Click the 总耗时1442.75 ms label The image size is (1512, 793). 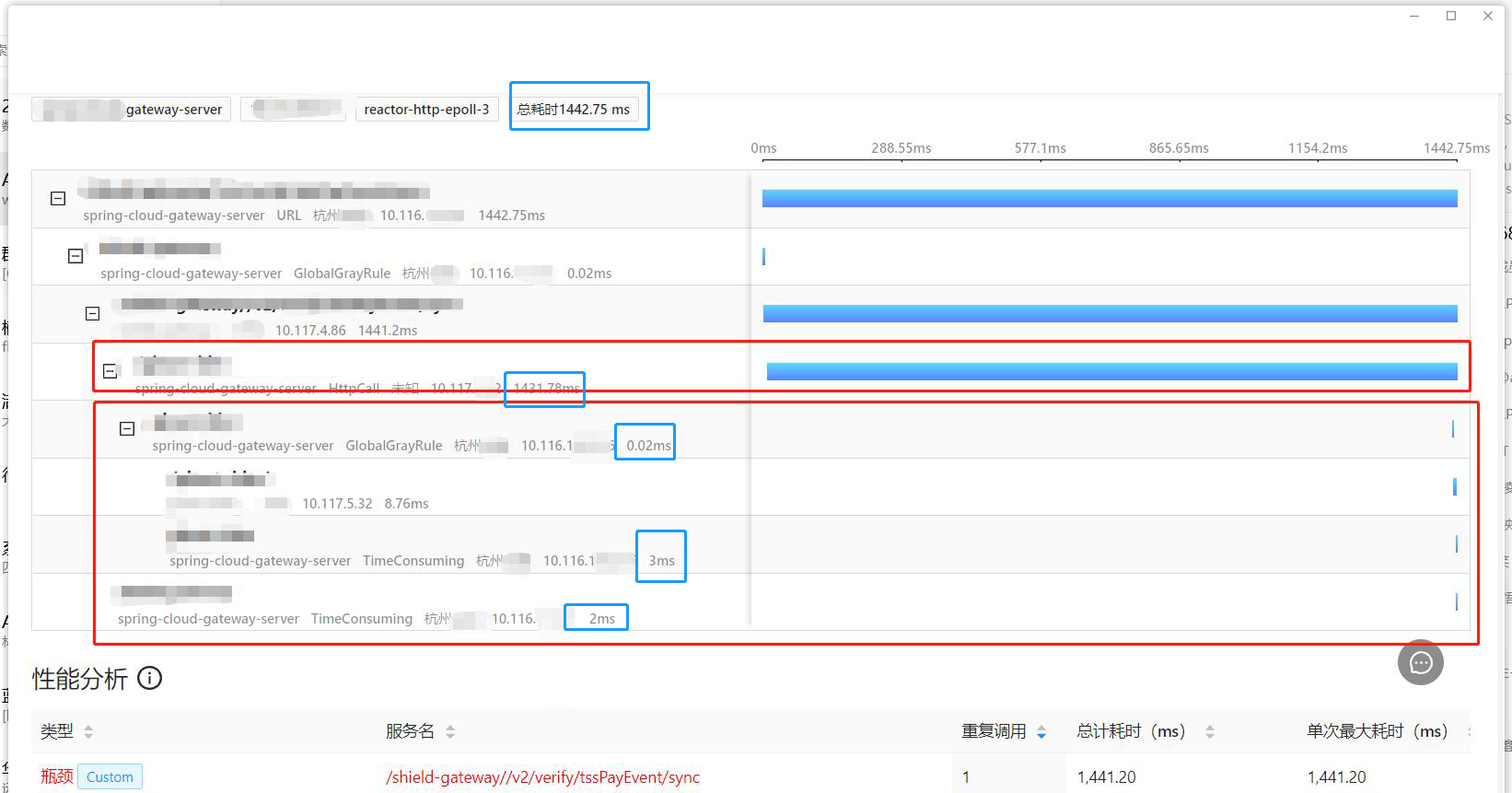(574, 109)
